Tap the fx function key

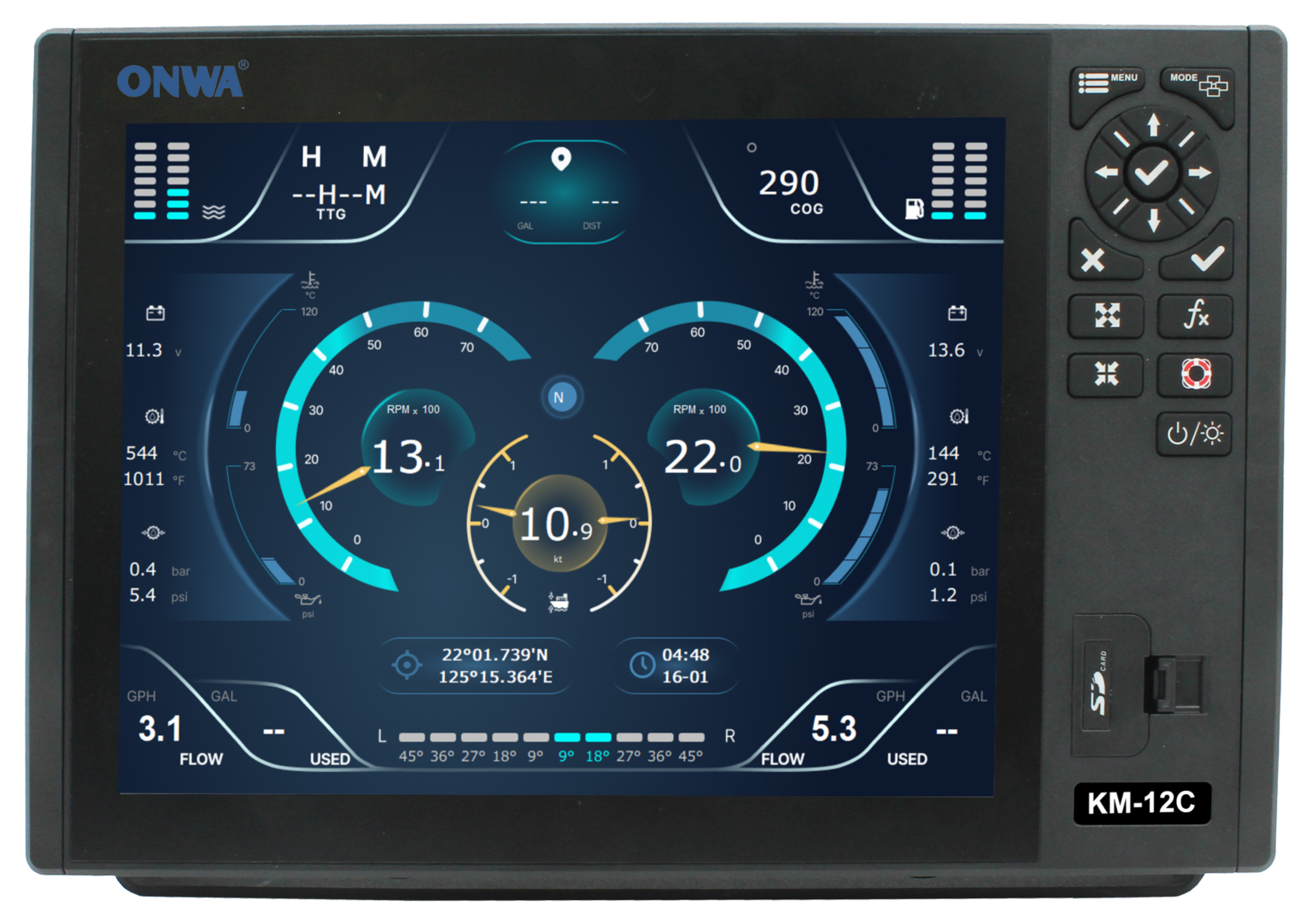coord(1195,316)
